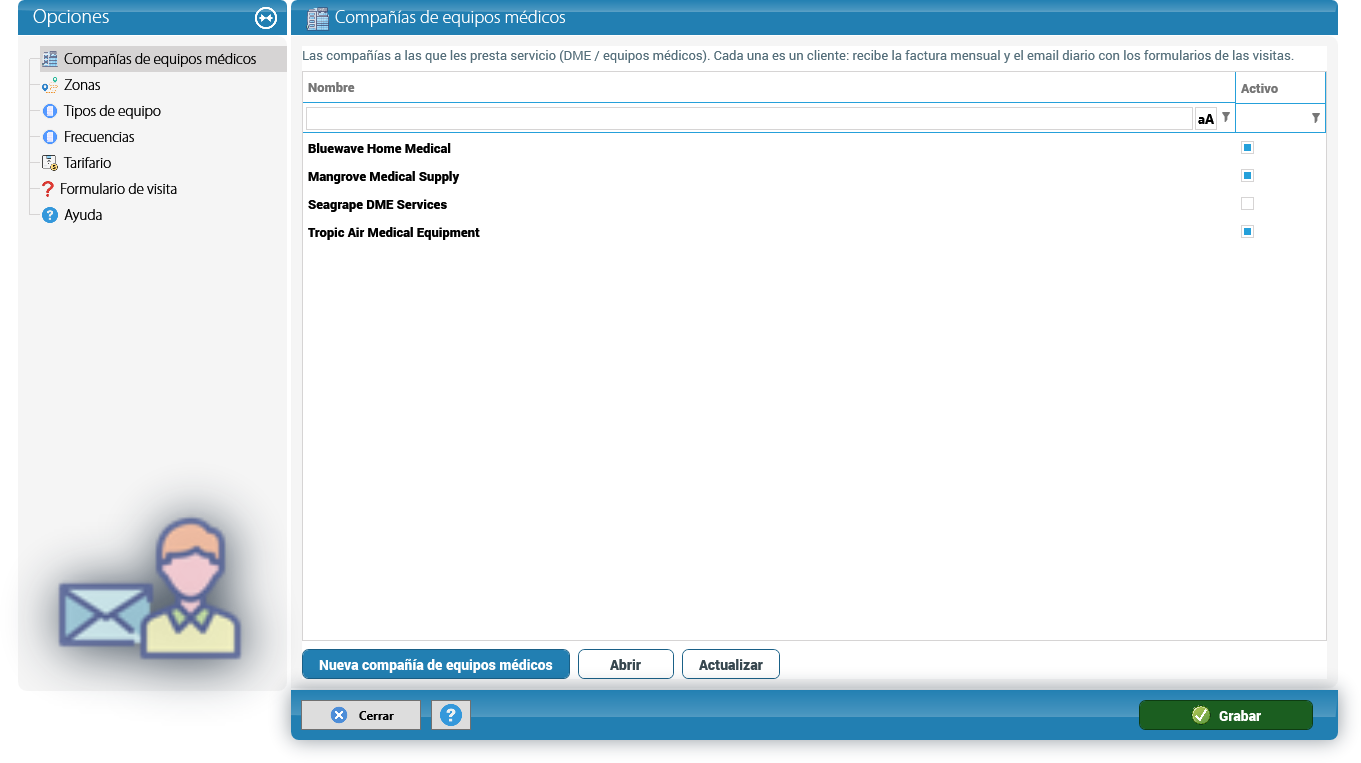This screenshot has height=763, width=1361.
Task: Click the Activo filter field
Action: coord(1273,119)
